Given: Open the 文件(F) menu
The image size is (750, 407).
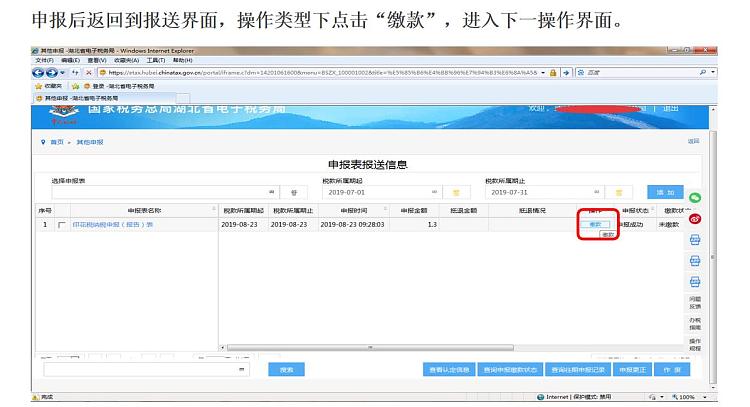Looking at the screenshot, I should (x=44, y=60).
